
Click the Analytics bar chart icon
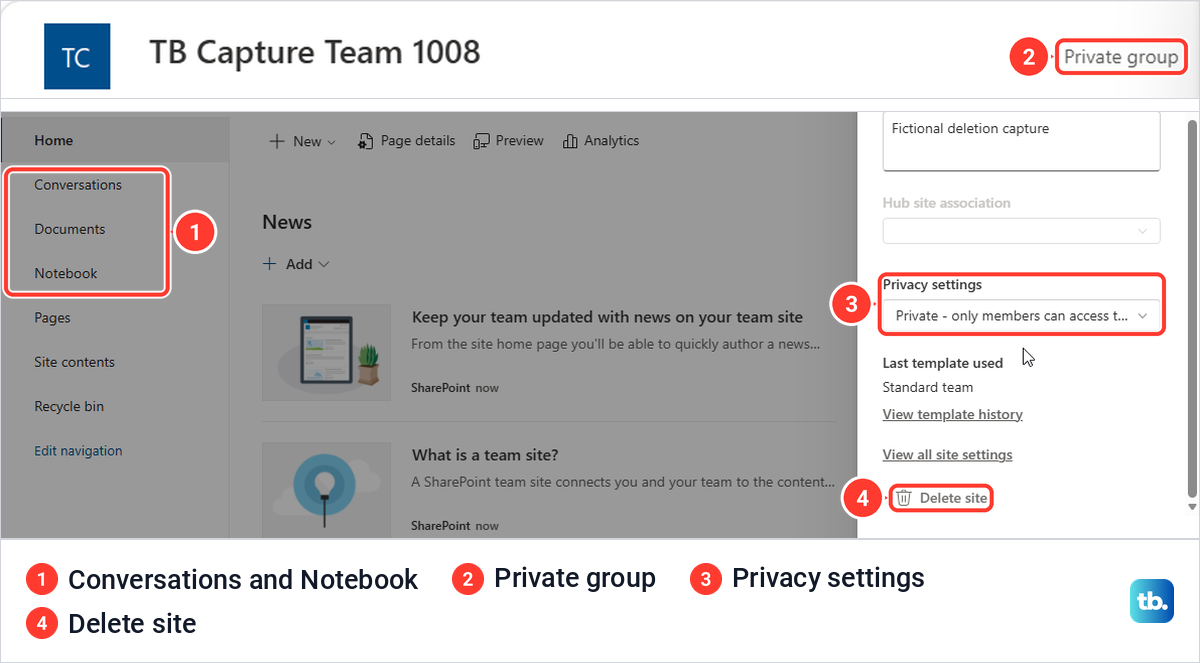570,141
